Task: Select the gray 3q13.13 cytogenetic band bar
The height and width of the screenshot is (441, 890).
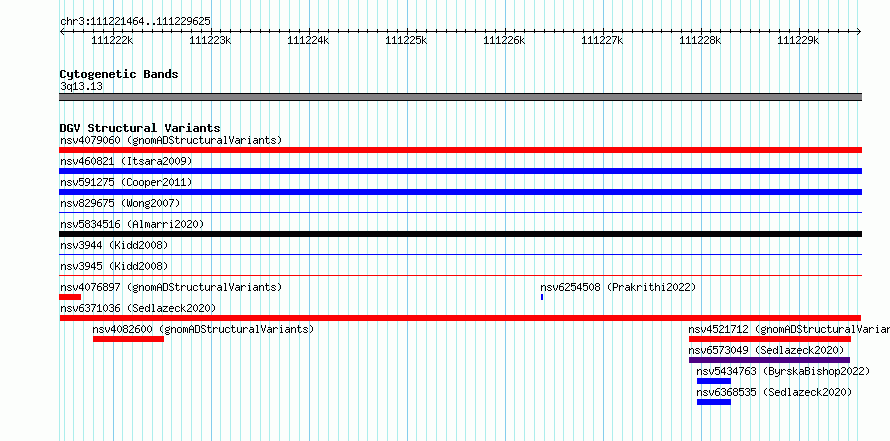Action: [x=460, y=97]
